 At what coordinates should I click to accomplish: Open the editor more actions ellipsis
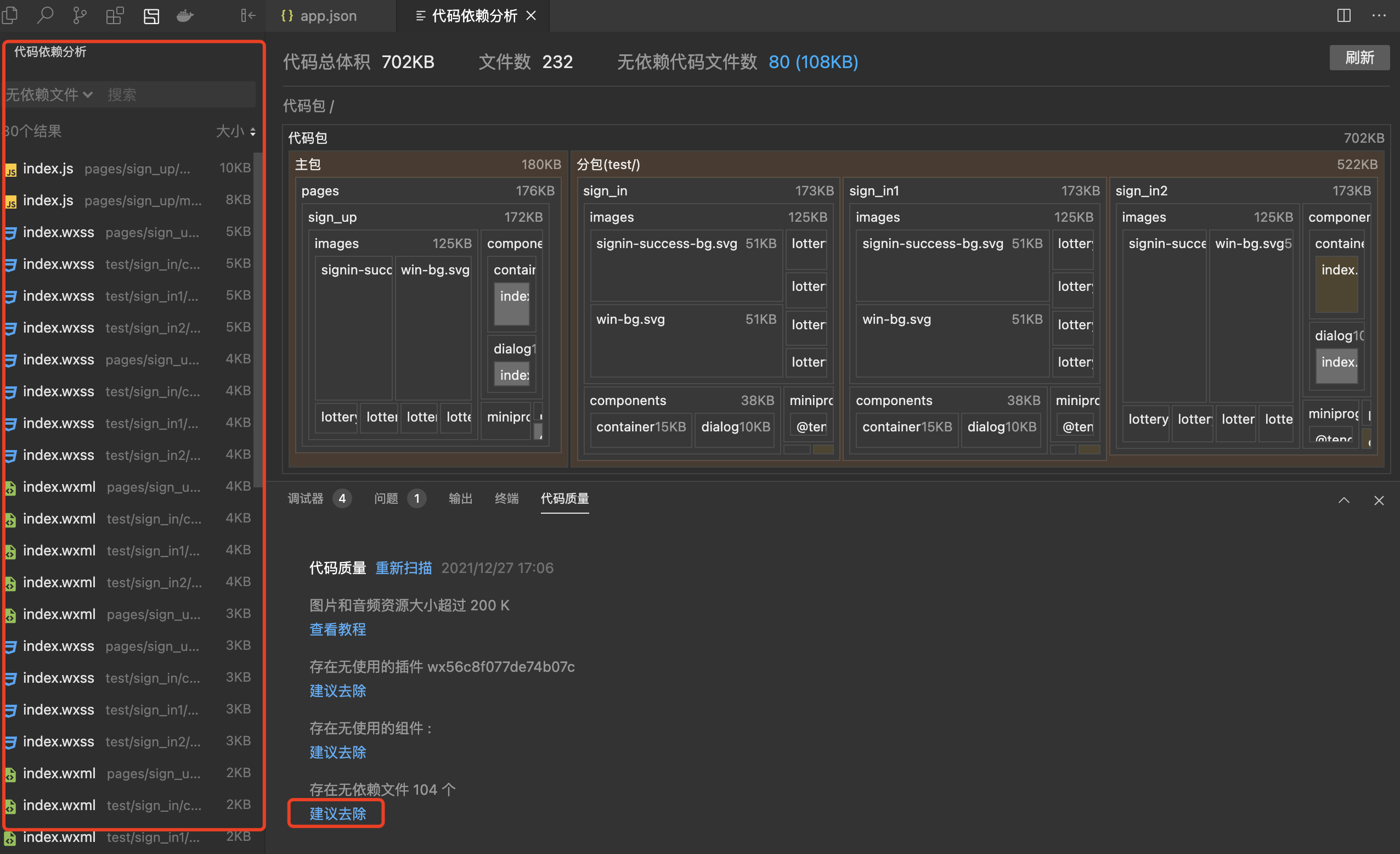click(x=1379, y=15)
